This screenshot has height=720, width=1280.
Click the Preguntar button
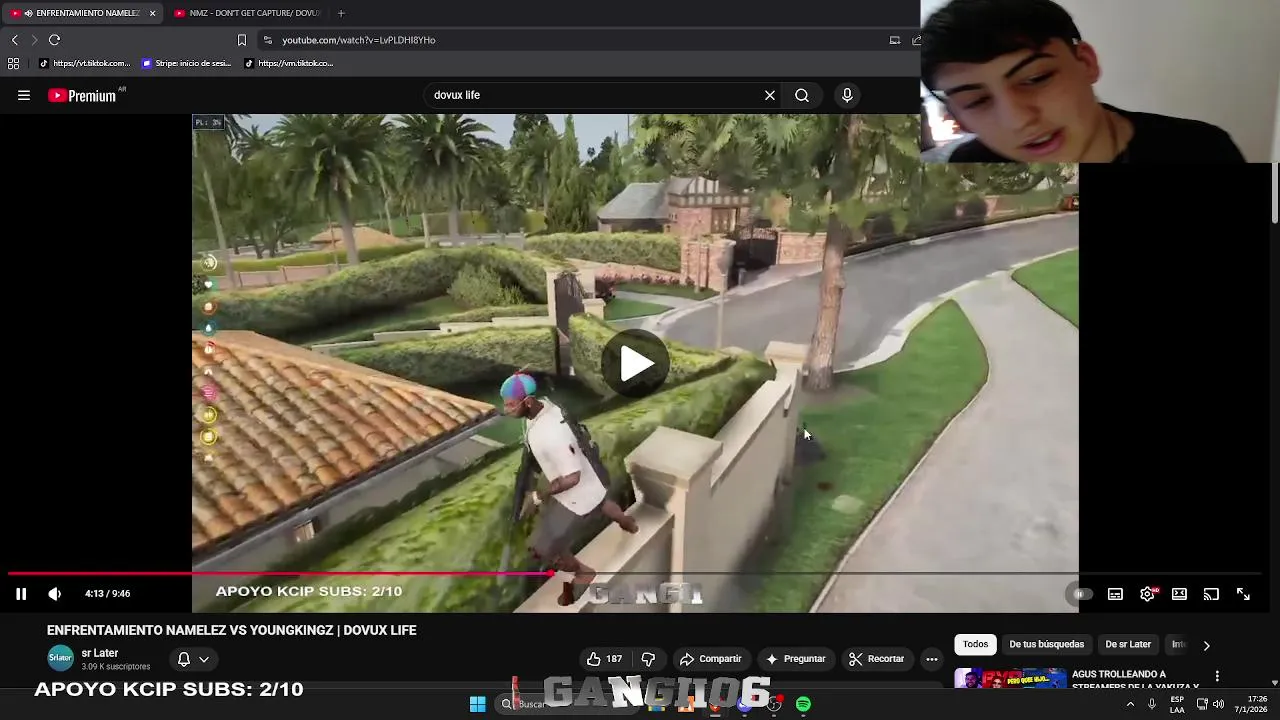[x=795, y=659]
